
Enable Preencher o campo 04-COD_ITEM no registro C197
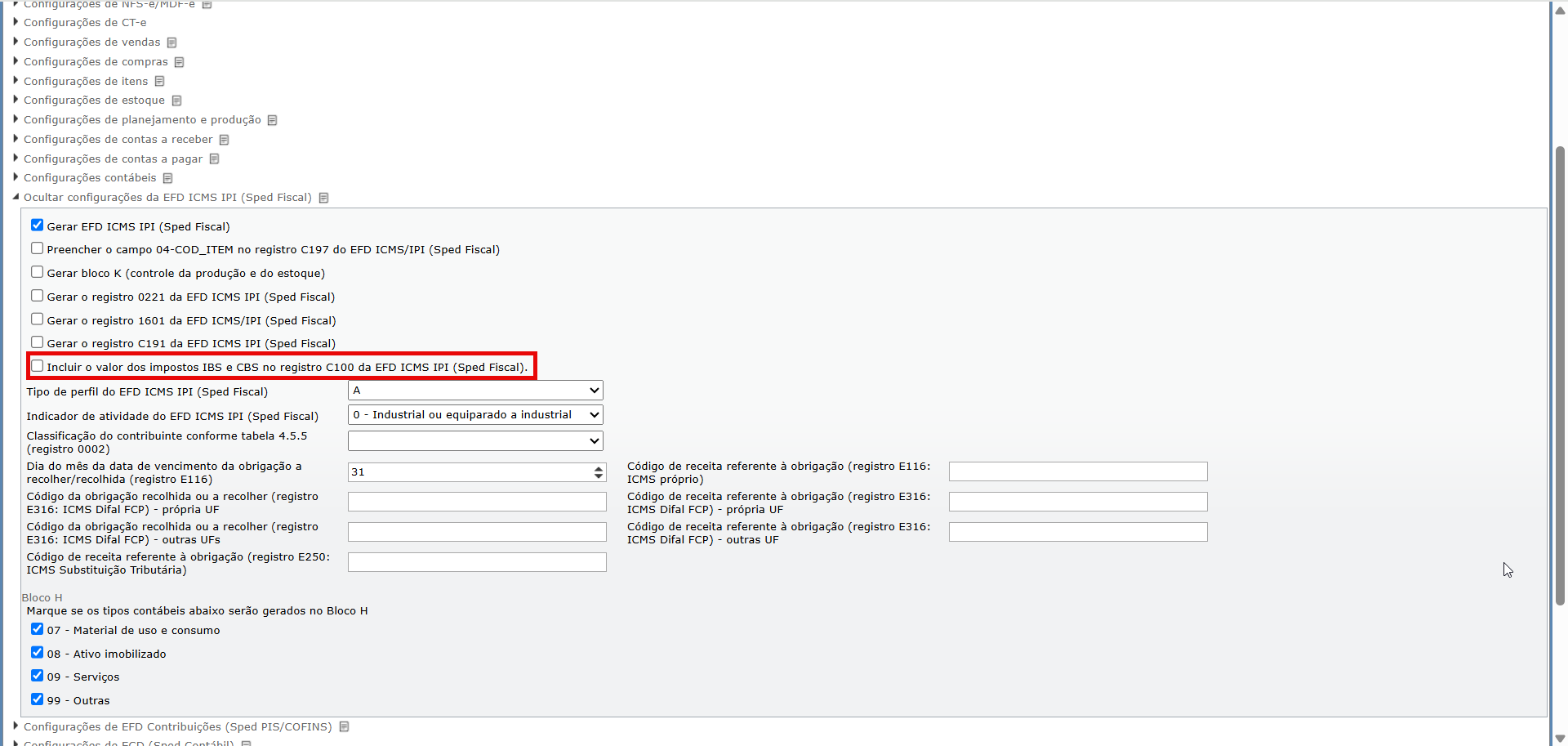(37, 248)
